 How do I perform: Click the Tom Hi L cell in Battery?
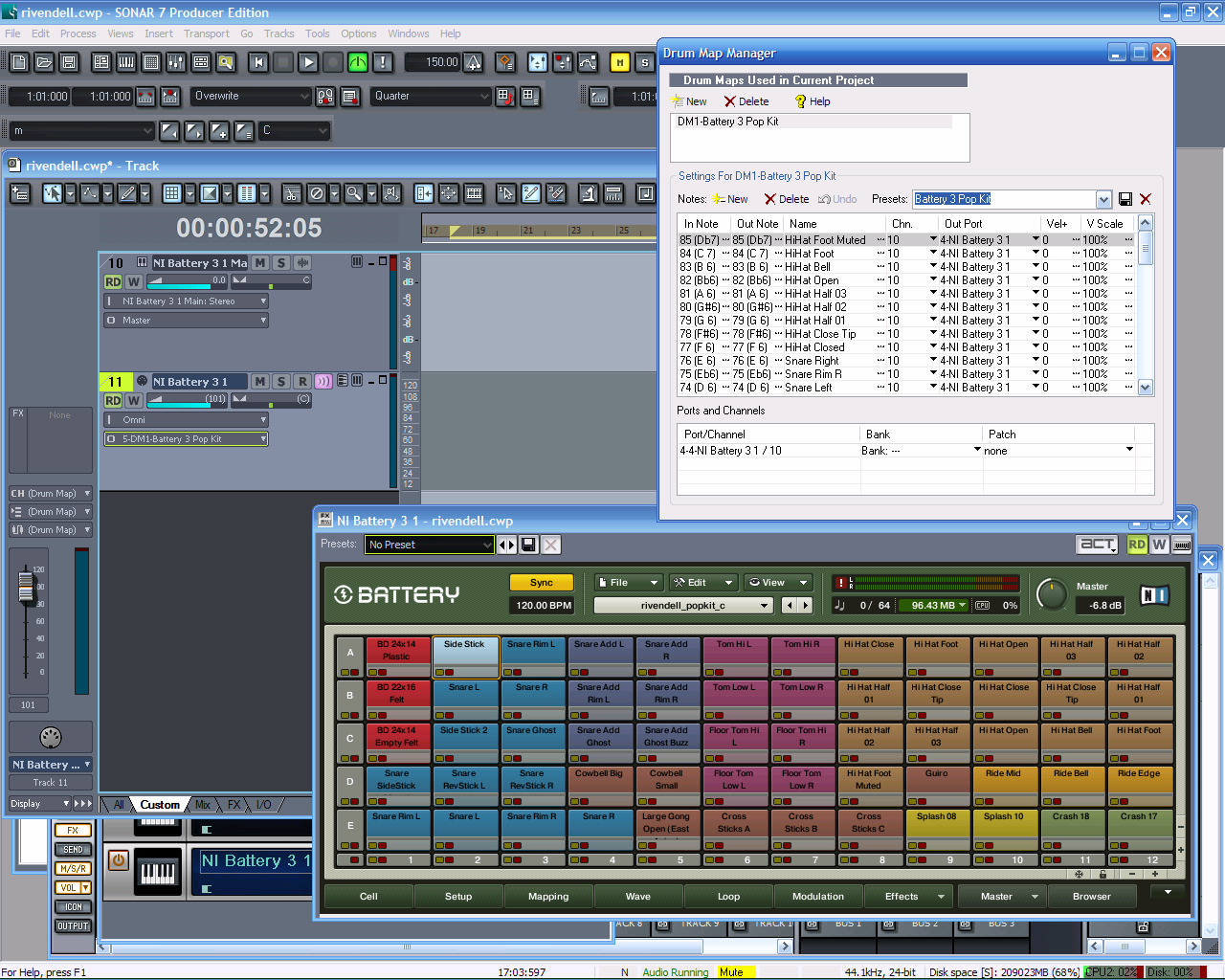pos(734,657)
